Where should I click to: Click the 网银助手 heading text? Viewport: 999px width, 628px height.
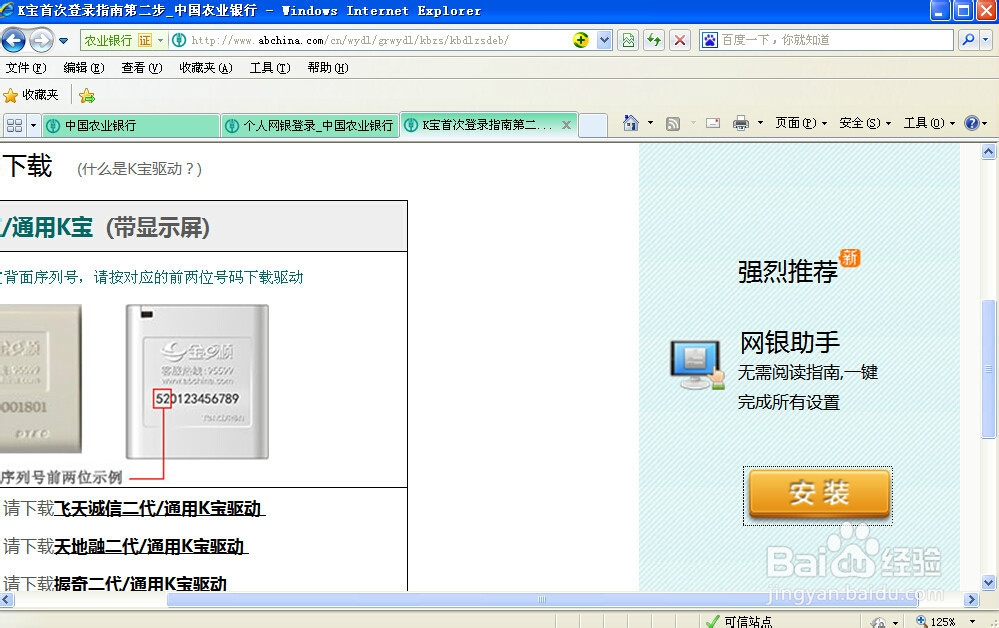(x=790, y=343)
